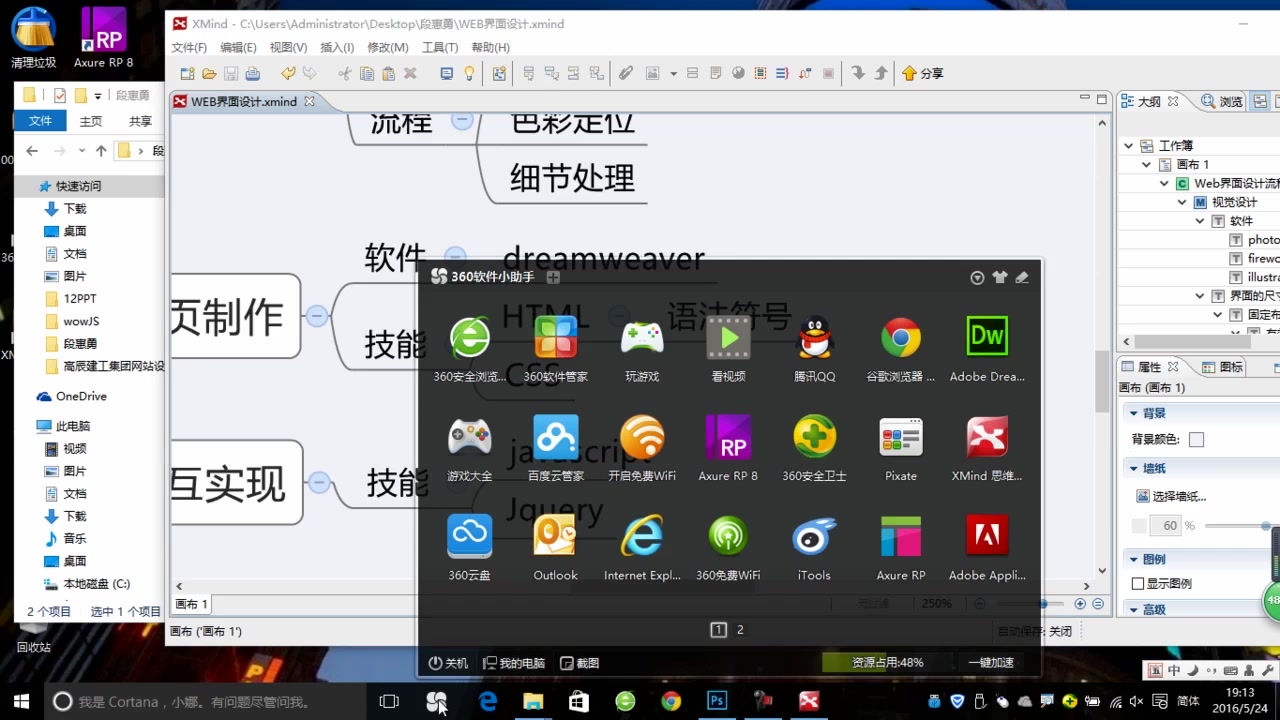Launch Outlook icon in assistant
Image resolution: width=1280 pixels, height=720 pixels.
click(x=556, y=547)
